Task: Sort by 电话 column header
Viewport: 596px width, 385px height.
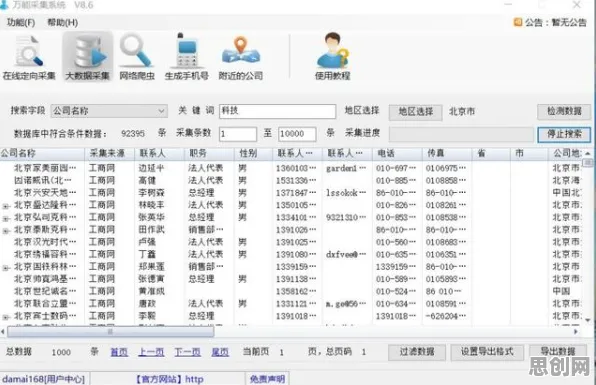Action: pos(397,153)
